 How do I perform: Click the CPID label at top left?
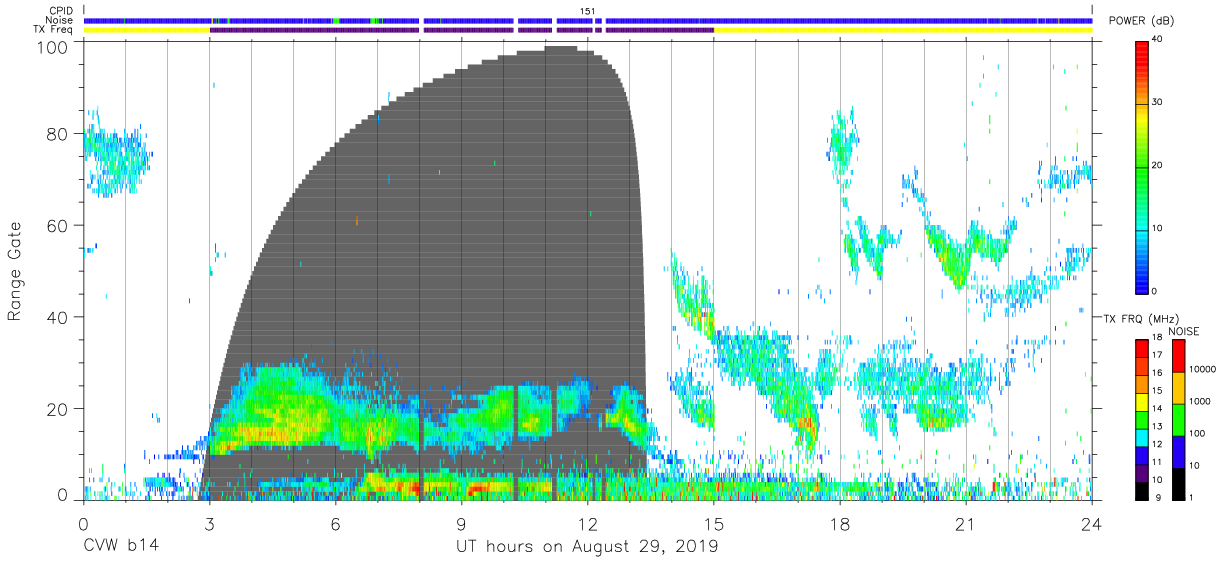(60, 11)
